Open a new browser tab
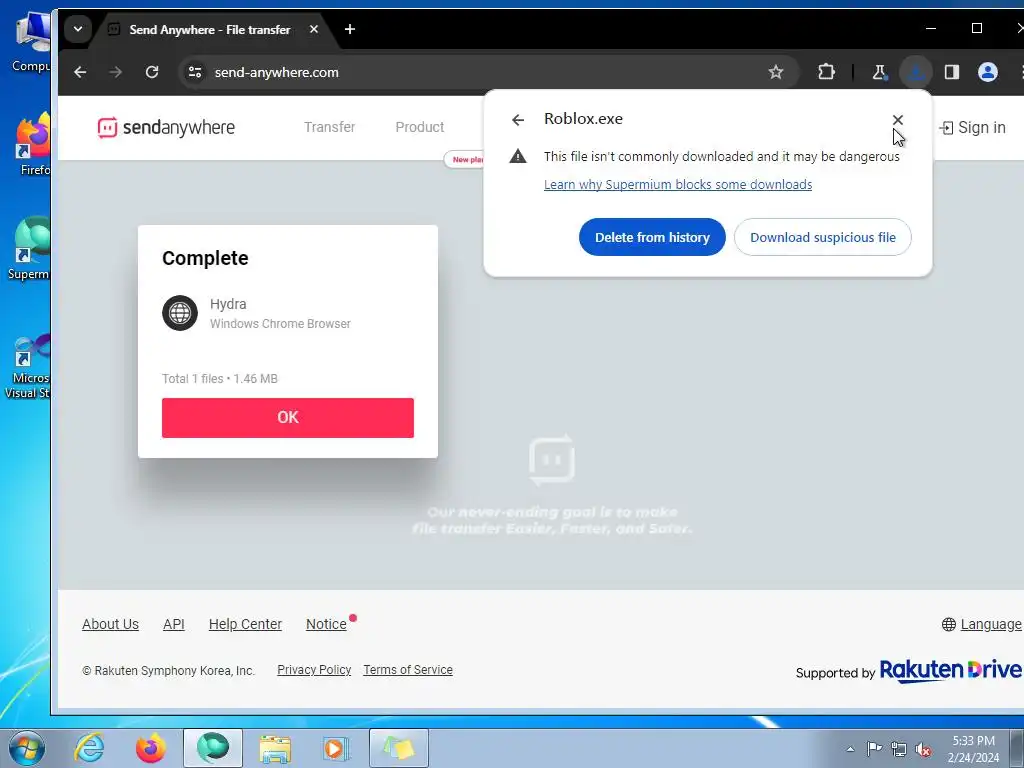1024x768 pixels. pyautogui.click(x=350, y=29)
